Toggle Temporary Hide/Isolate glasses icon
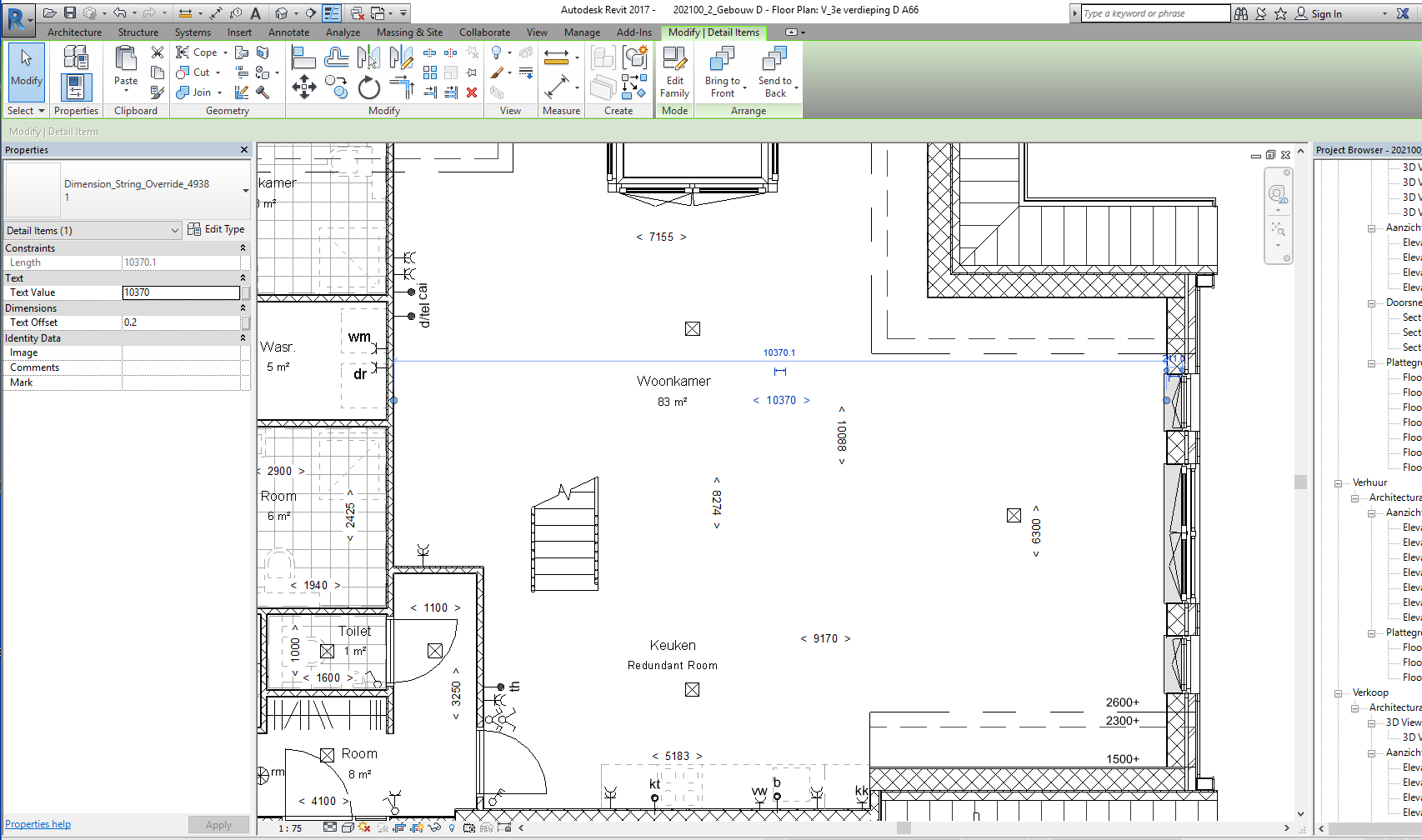 434,827
